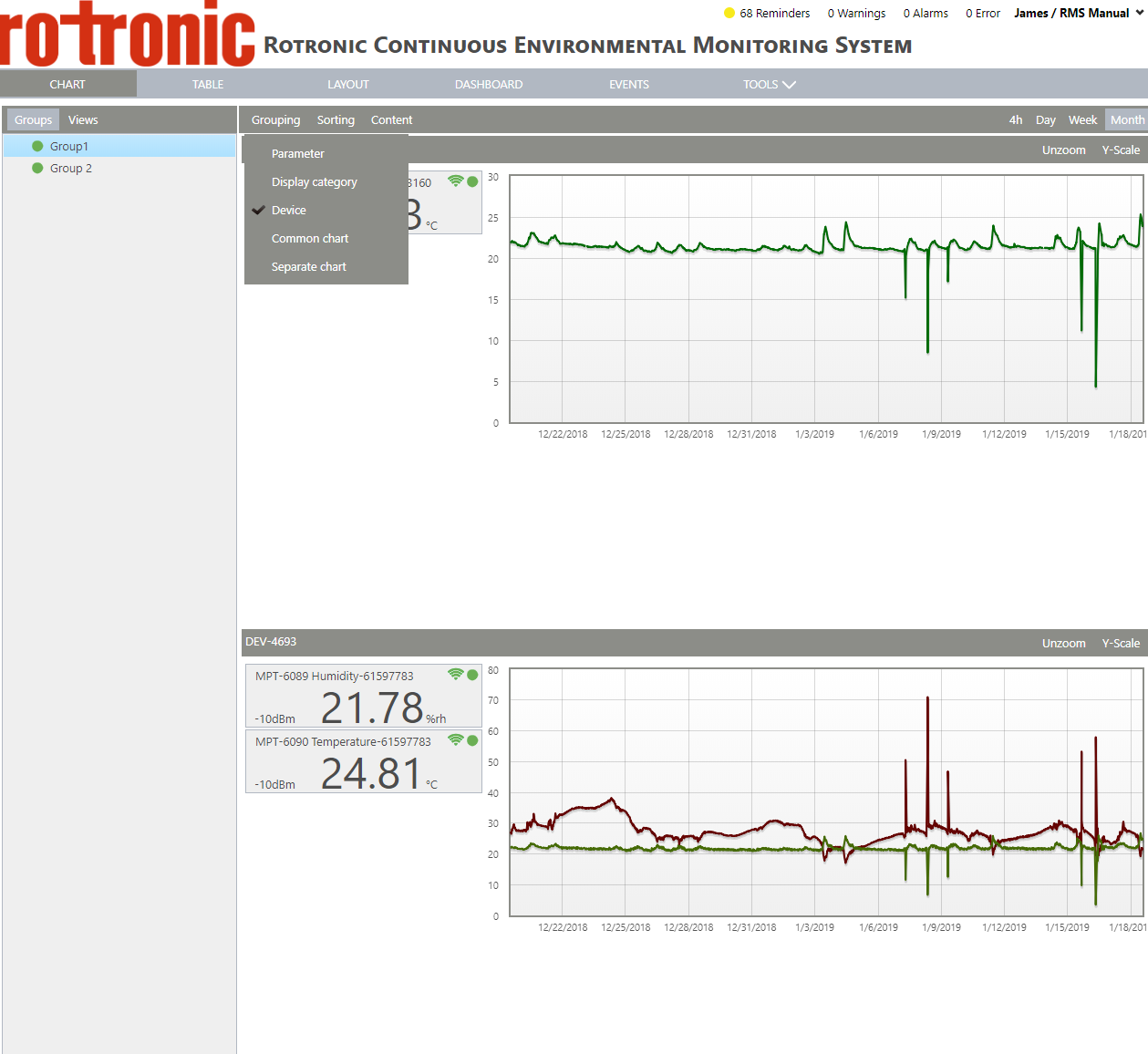1148x1054 pixels.
Task: Click the MPT-6090 Temperature measurement tile
Action: pyautogui.click(x=363, y=761)
